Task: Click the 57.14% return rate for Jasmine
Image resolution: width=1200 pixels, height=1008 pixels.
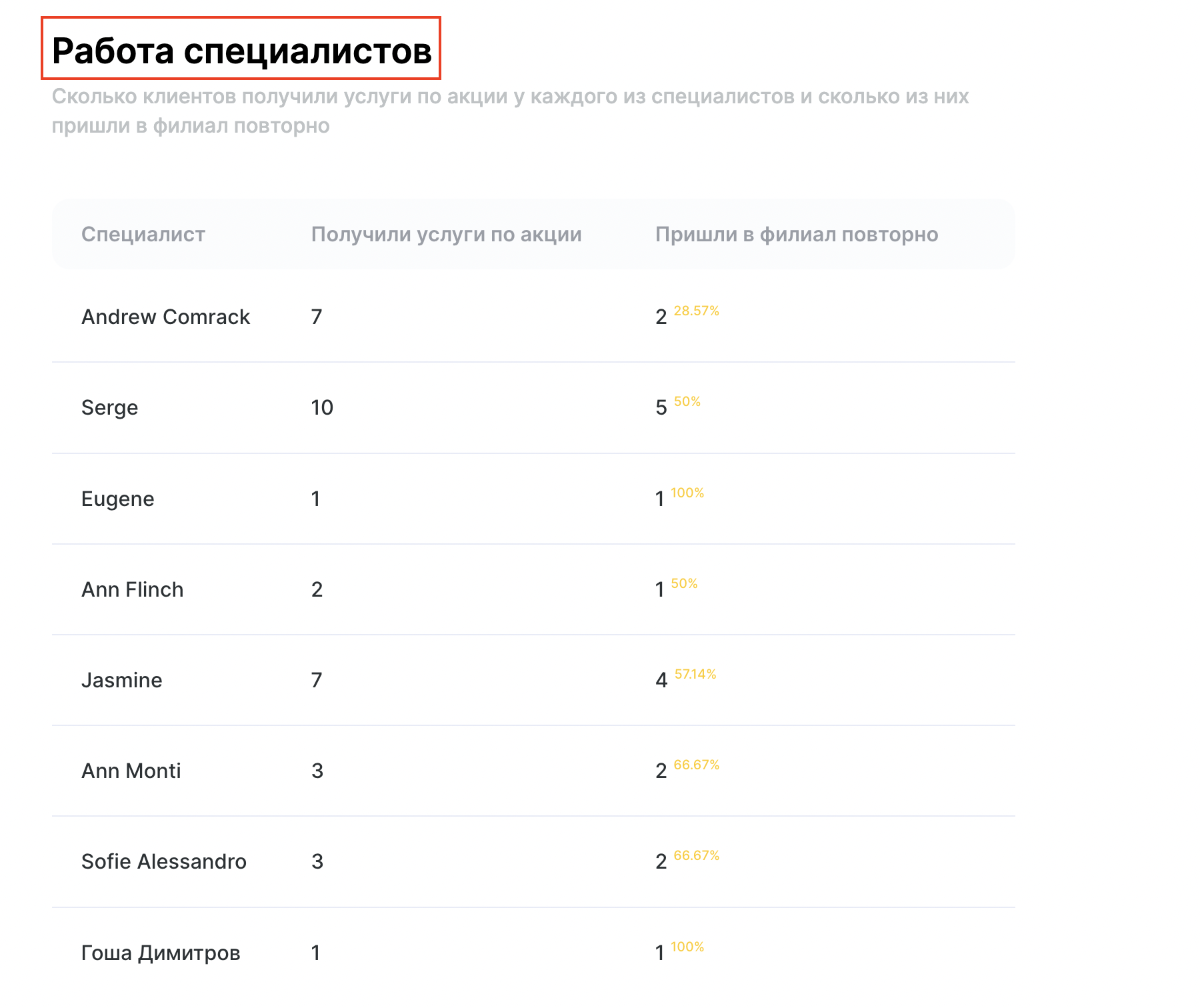Action: [695, 674]
